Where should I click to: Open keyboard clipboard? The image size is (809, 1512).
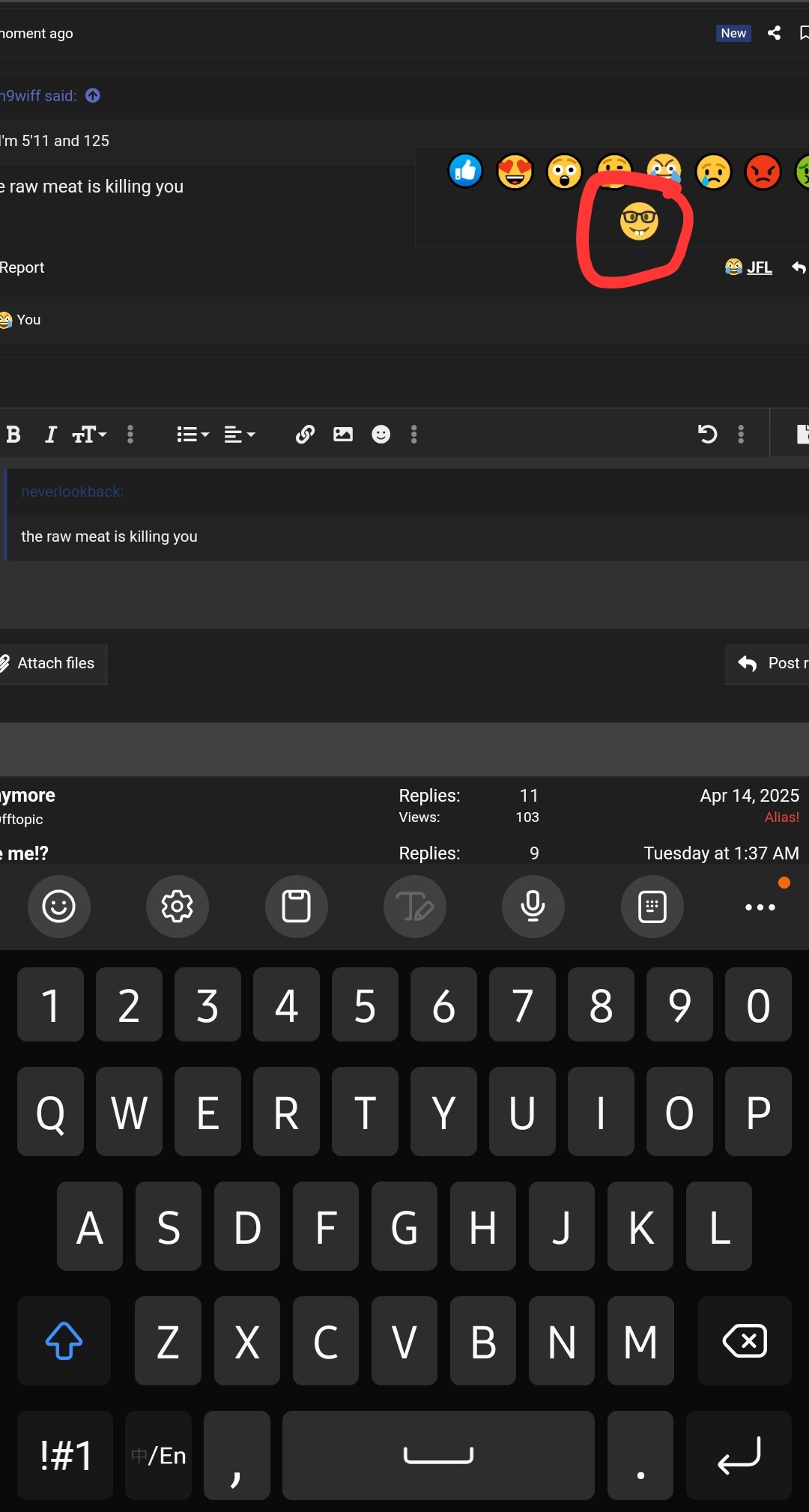297,907
